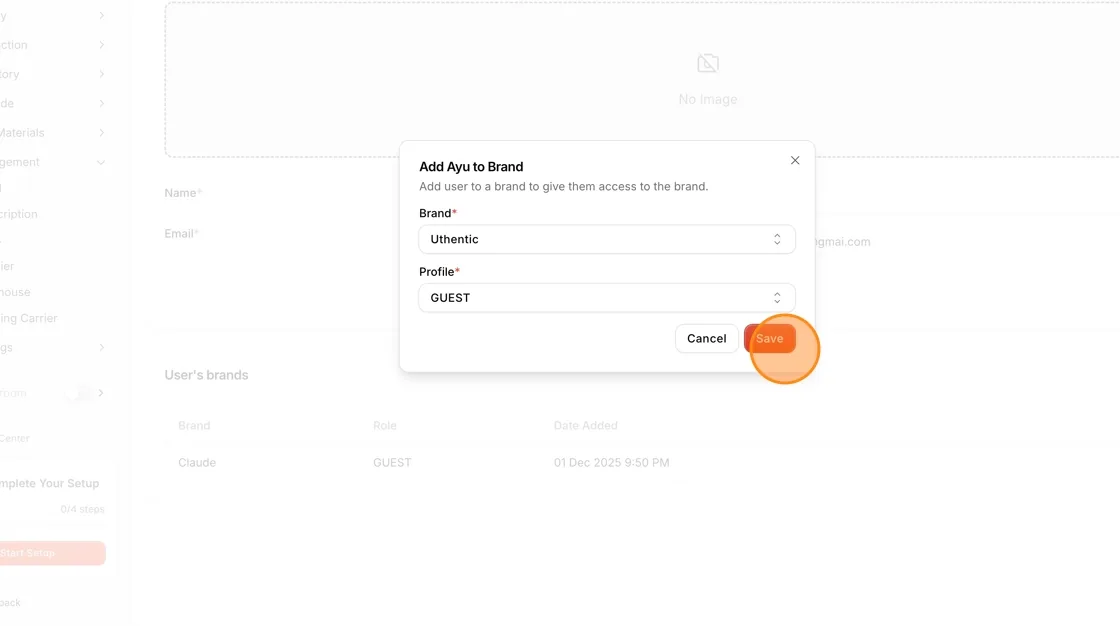Click the chevron right of the 'room' toggle
Viewport: 1120px width, 626px height.
[101, 393]
